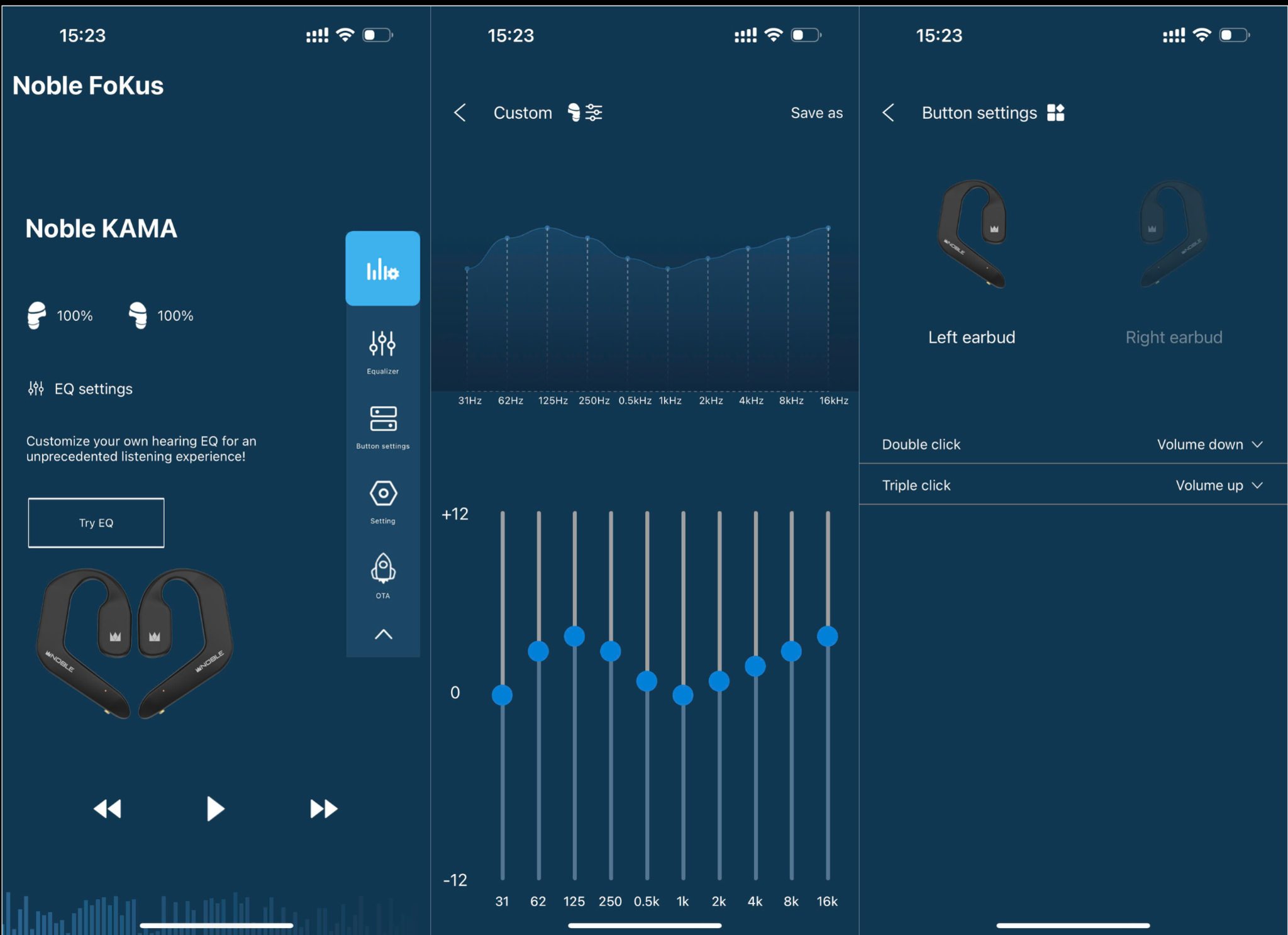Click the 2k slider knob

point(719,681)
